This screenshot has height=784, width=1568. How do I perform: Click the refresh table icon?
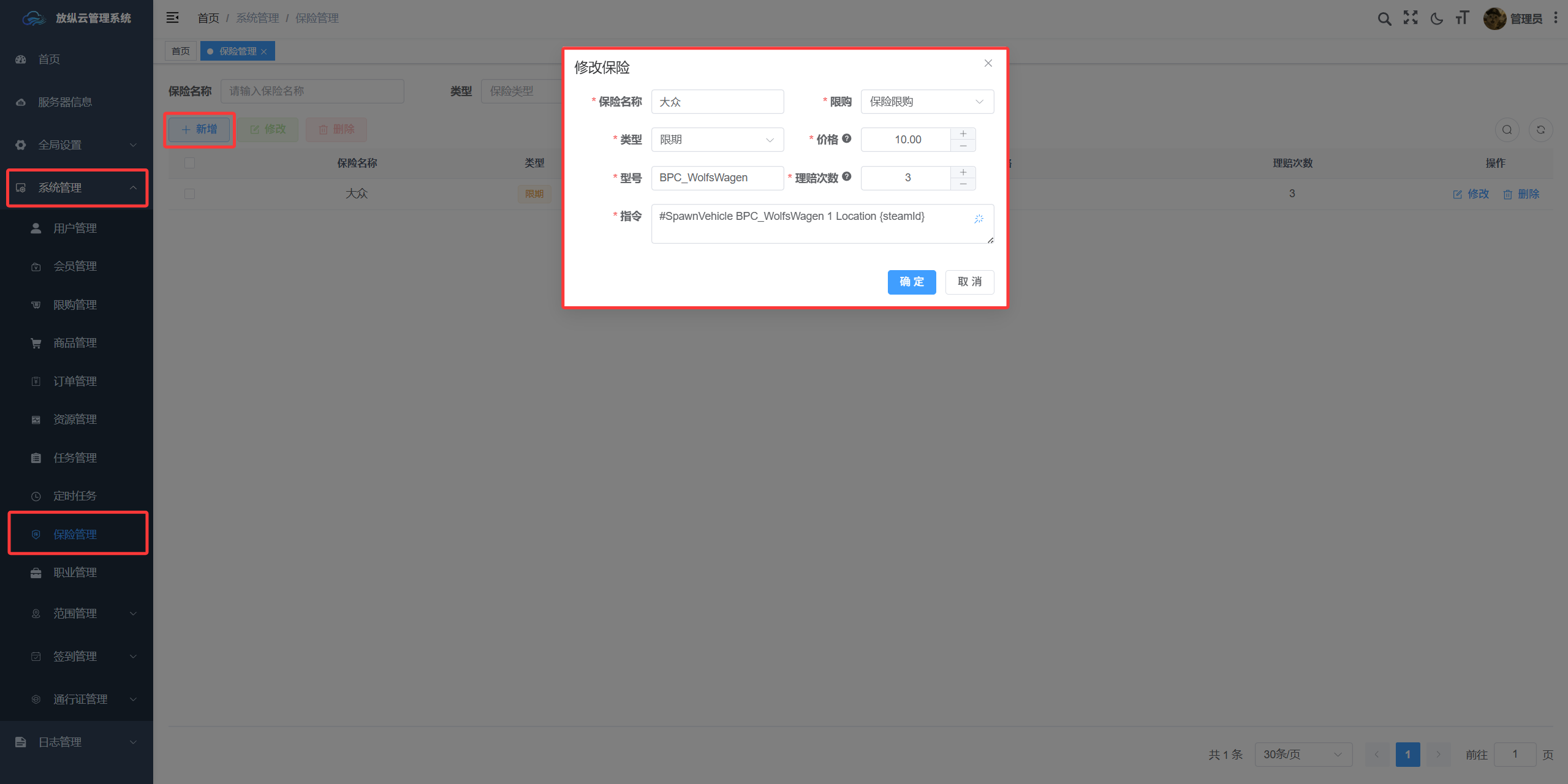pyautogui.click(x=1540, y=130)
